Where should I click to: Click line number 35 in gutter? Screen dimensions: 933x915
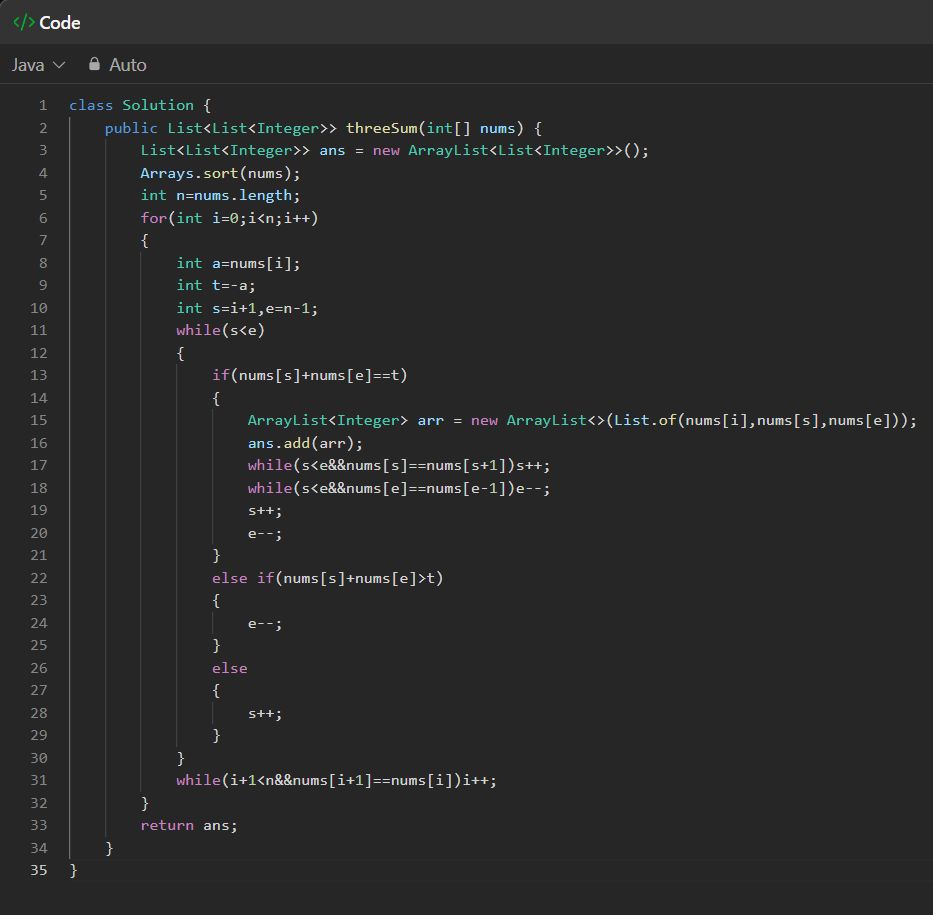39,870
